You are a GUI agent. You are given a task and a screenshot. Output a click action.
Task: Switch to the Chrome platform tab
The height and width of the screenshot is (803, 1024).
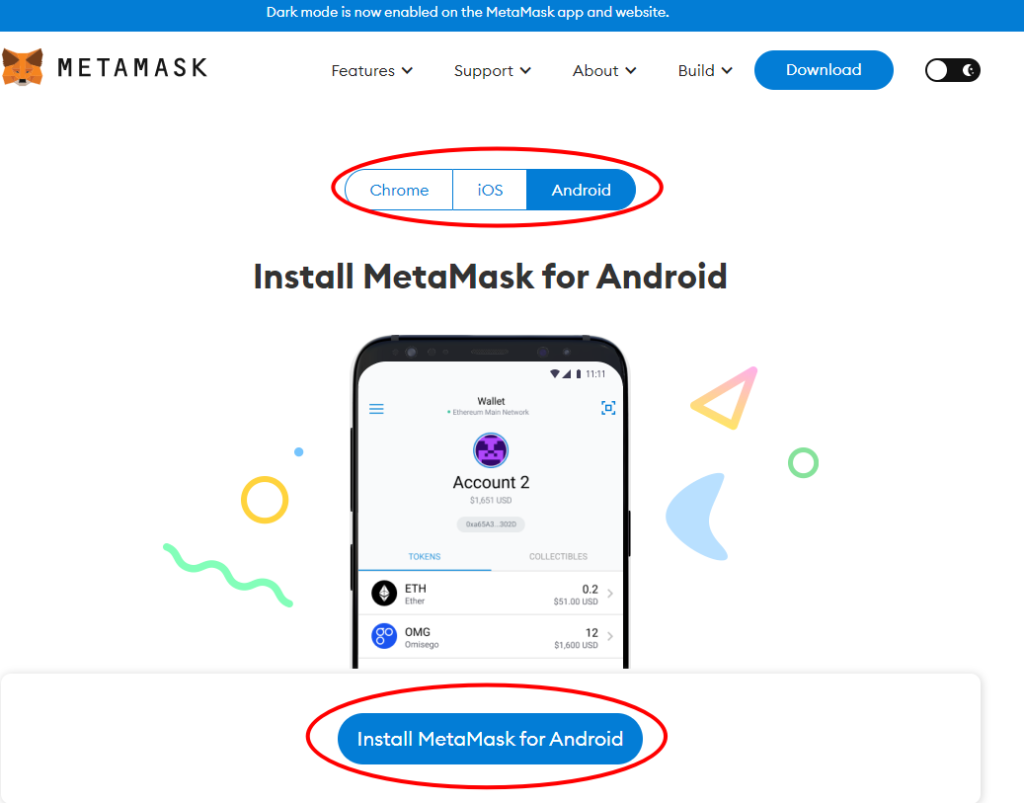point(399,190)
